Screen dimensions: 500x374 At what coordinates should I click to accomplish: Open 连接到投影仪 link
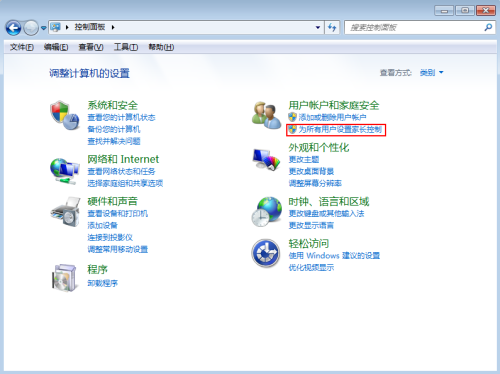(x=110, y=237)
